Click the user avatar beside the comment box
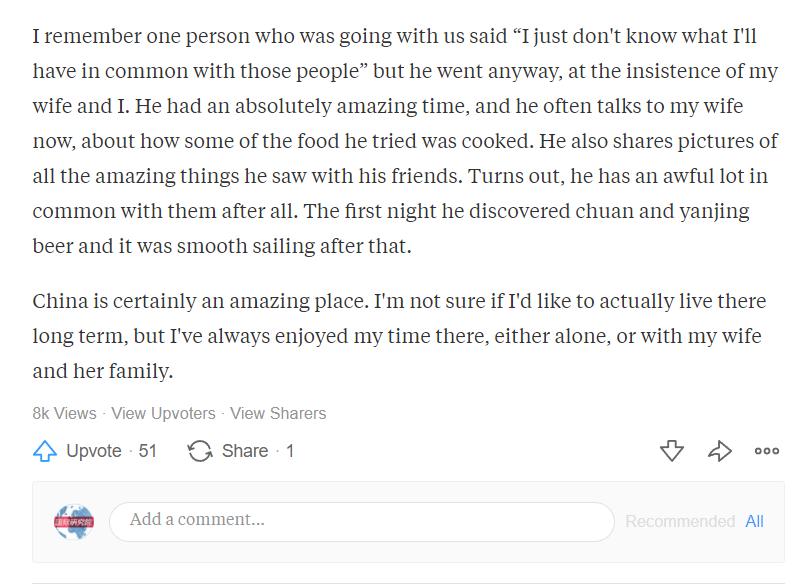 pos(74,521)
